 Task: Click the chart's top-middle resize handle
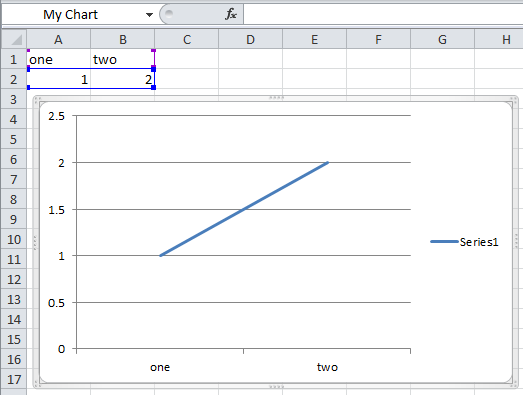277,98
